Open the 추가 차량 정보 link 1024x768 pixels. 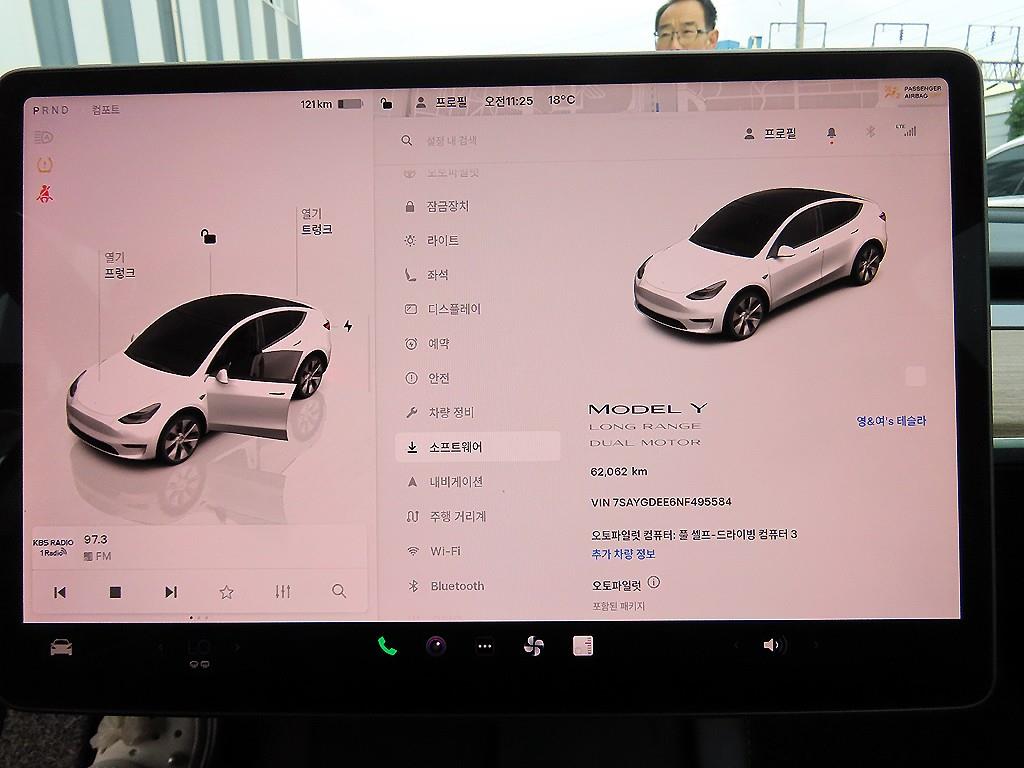tap(623, 553)
